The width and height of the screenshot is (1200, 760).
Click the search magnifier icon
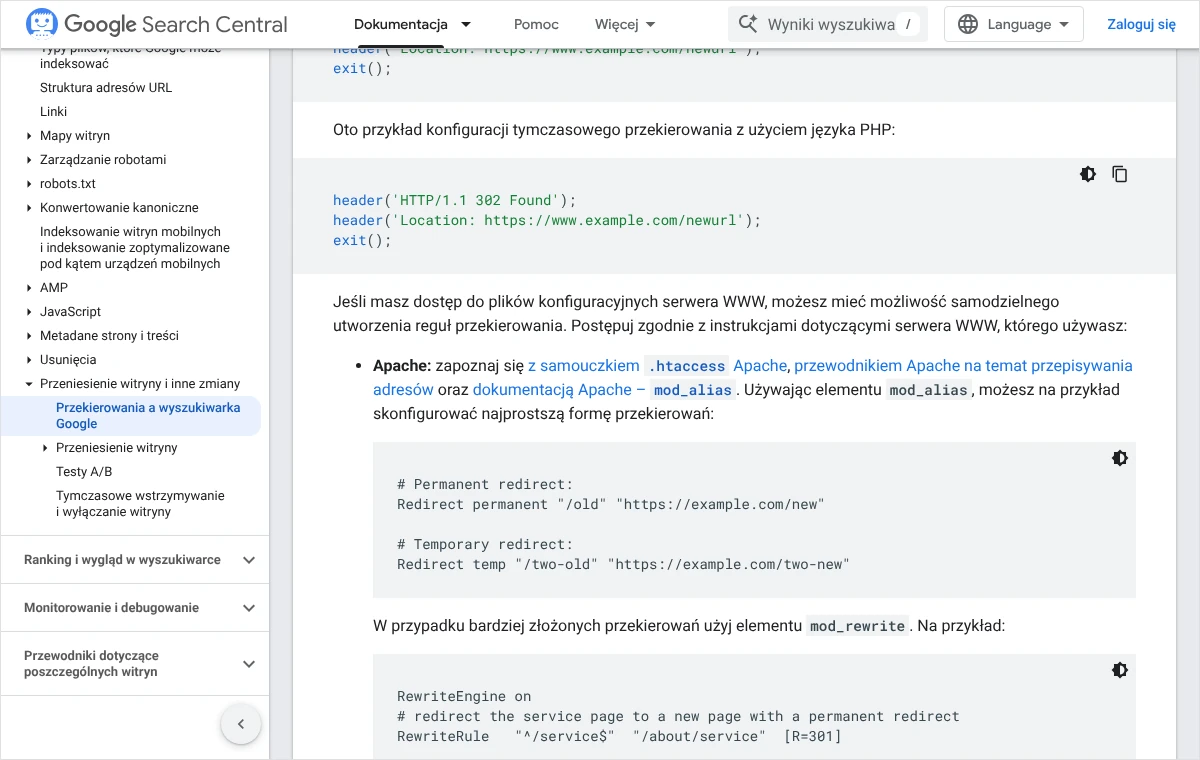click(748, 24)
